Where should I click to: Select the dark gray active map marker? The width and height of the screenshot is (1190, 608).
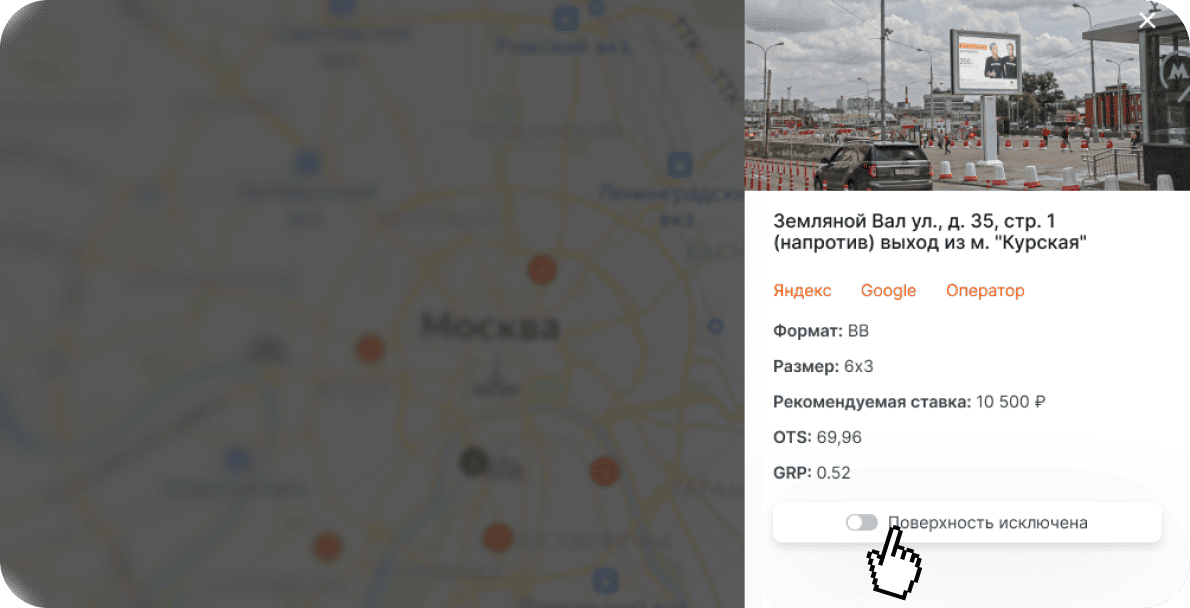click(x=474, y=462)
